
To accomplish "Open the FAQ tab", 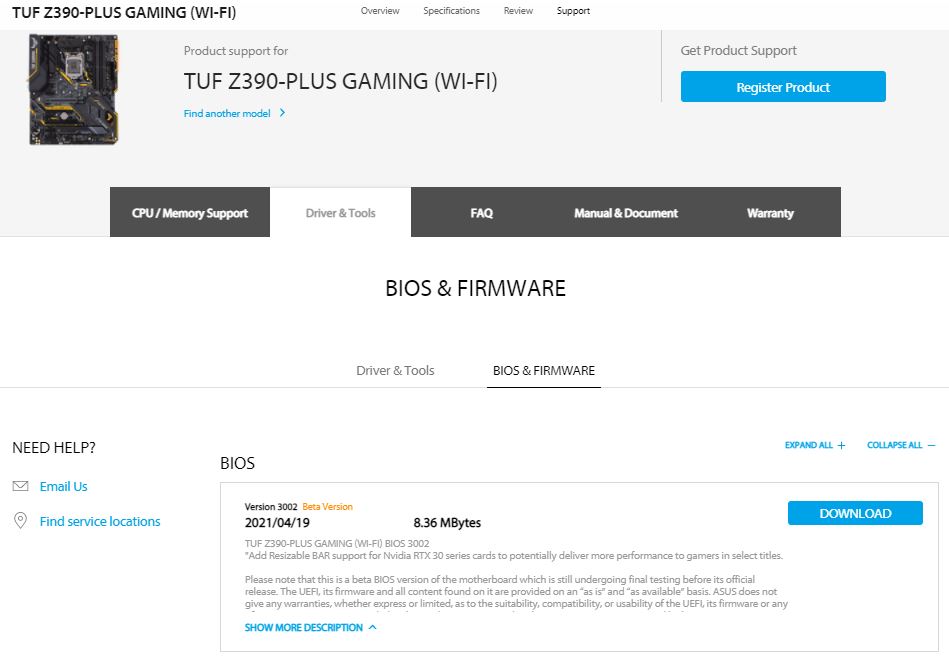I will click(x=482, y=212).
